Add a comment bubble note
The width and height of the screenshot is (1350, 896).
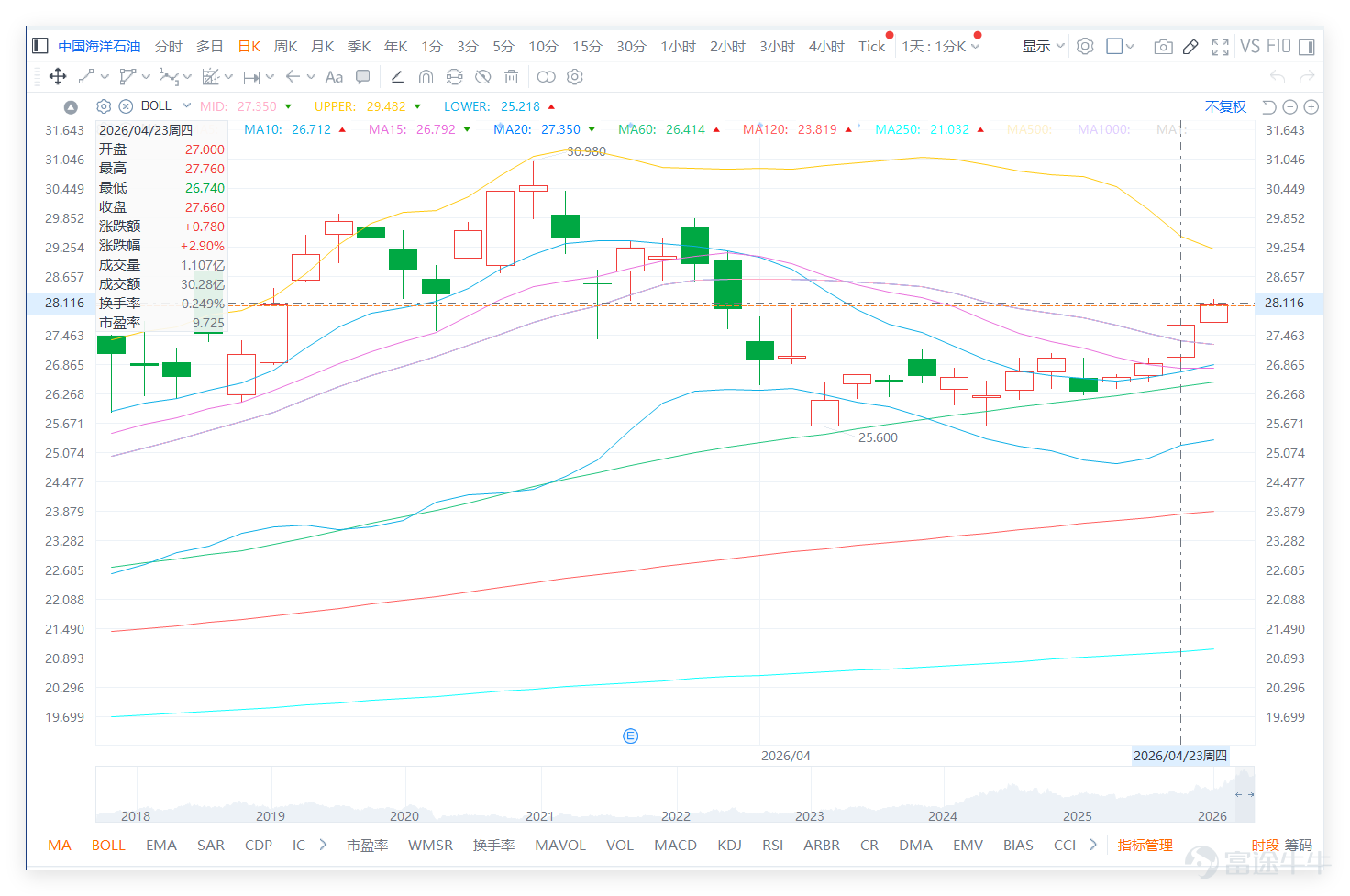363,77
